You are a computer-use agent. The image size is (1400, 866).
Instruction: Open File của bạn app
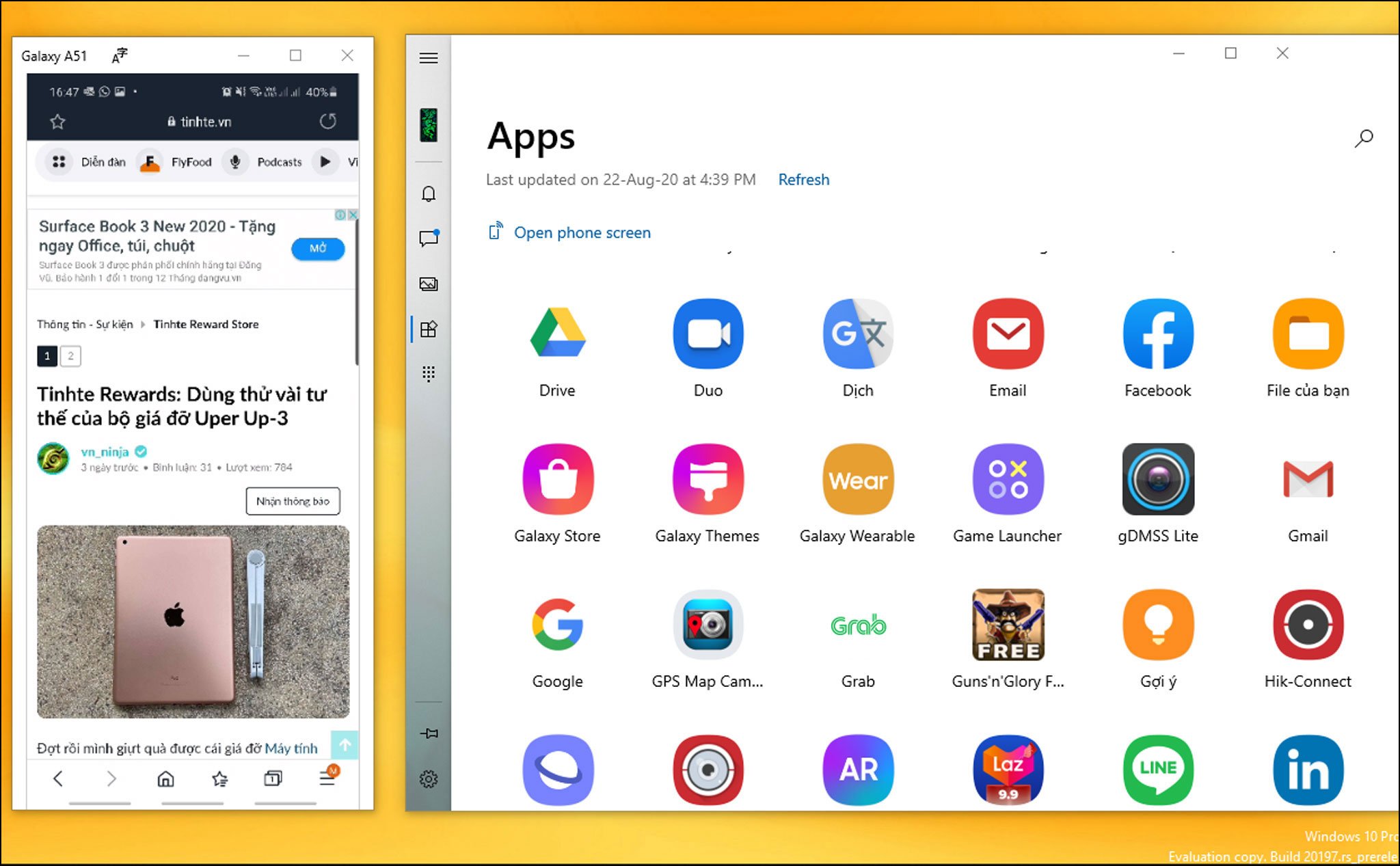(x=1308, y=334)
